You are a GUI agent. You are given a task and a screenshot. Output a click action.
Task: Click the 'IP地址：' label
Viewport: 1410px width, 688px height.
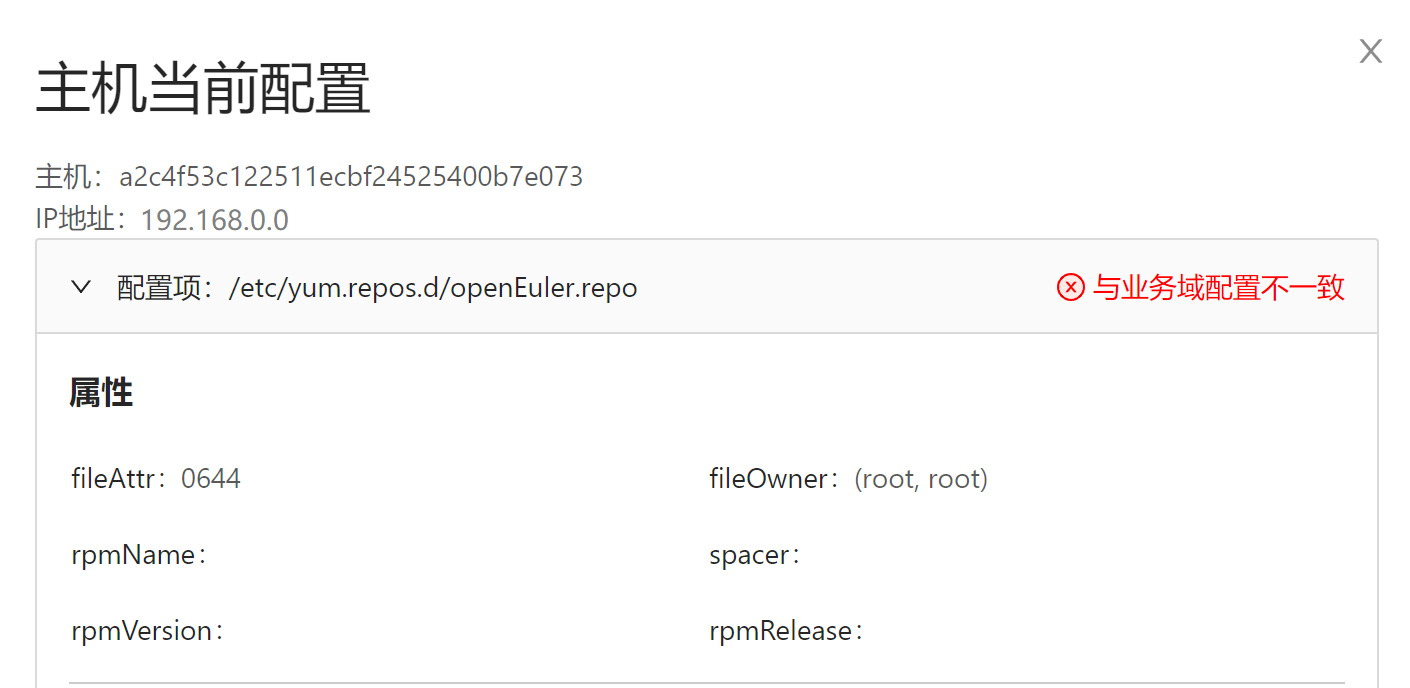[81, 220]
